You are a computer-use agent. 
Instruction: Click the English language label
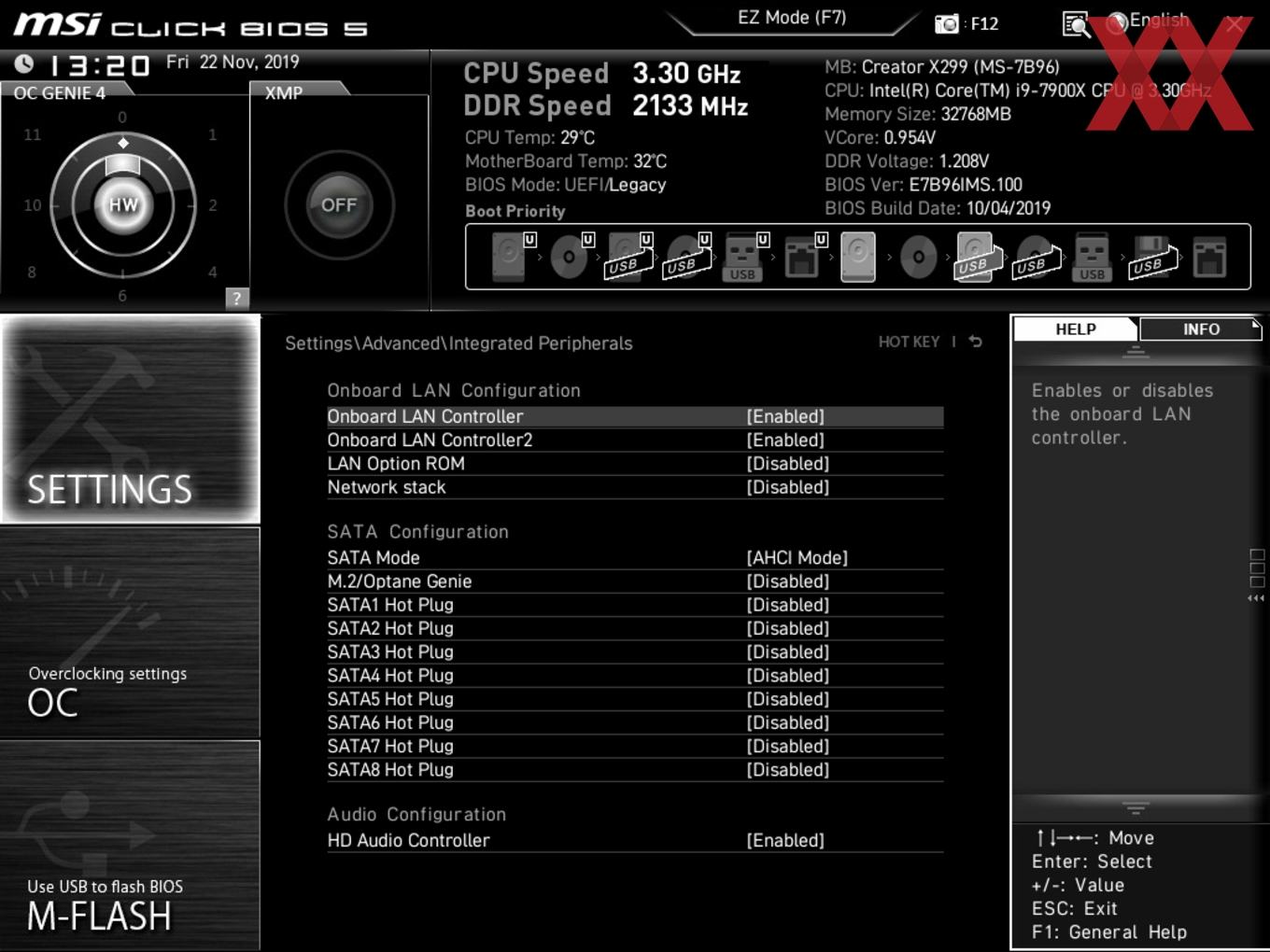[1159, 21]
